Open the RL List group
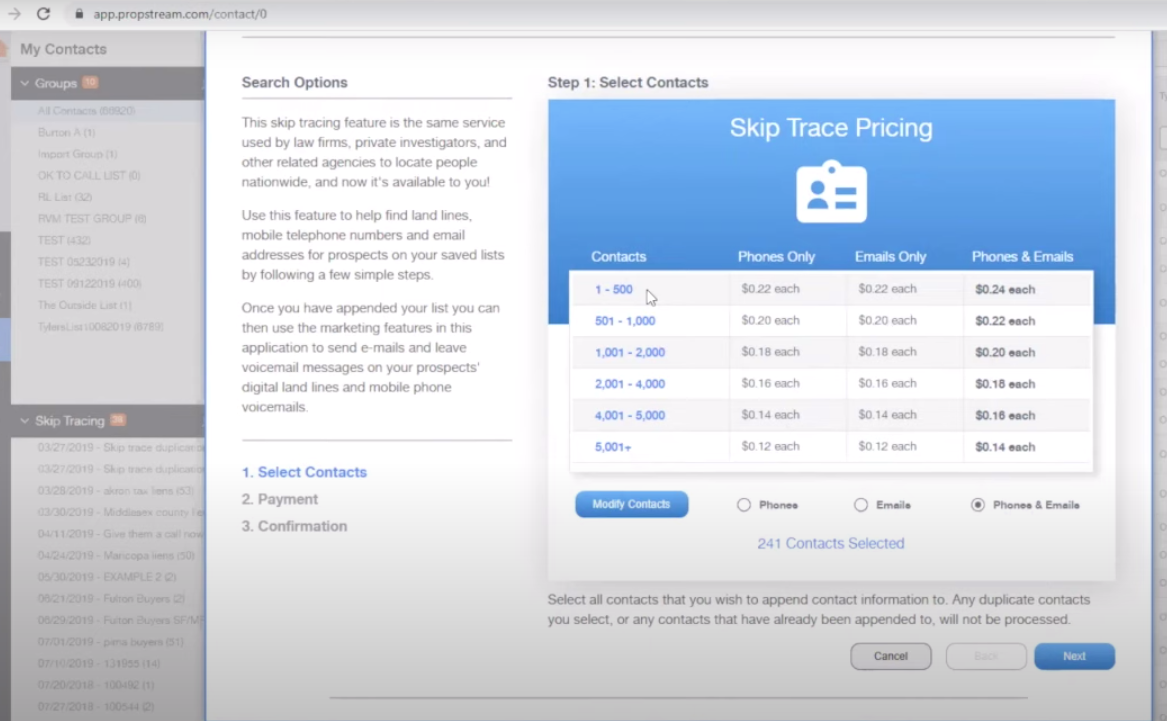 [x=65, y=196]
